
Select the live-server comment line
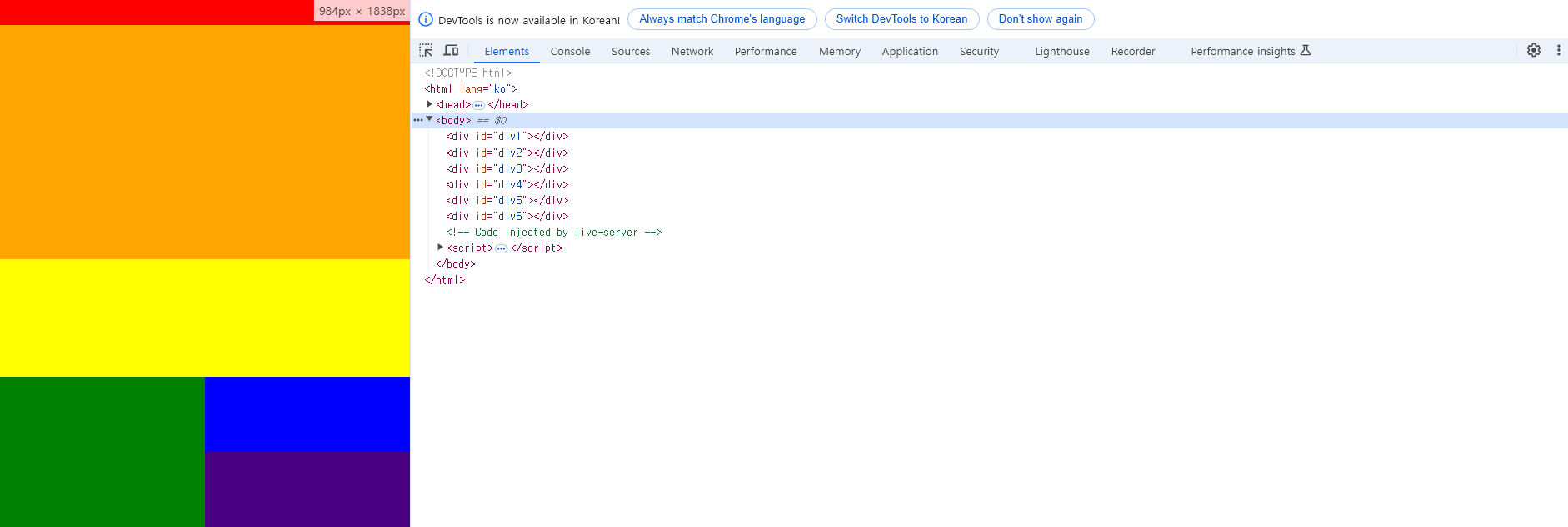(x=554, y=233)
